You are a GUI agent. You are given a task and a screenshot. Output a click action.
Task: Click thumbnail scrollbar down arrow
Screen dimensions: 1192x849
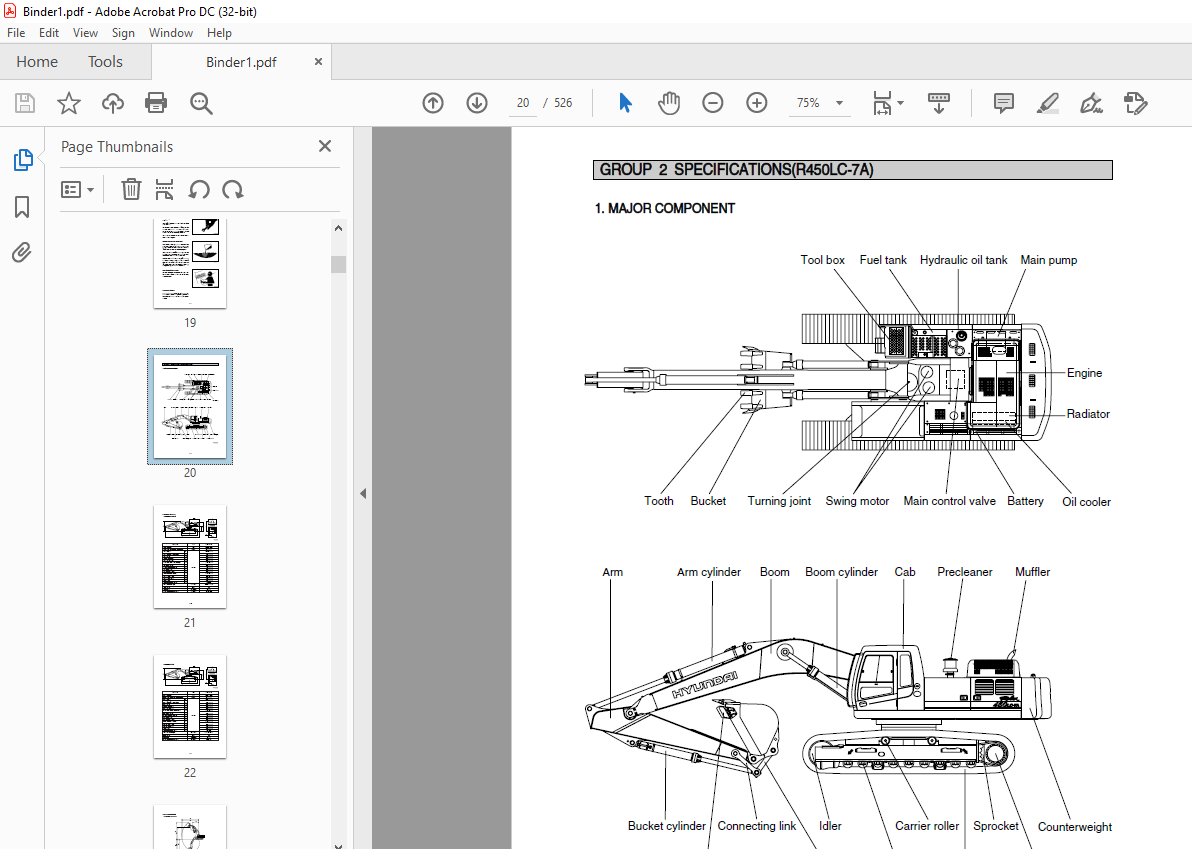point(338,844)
